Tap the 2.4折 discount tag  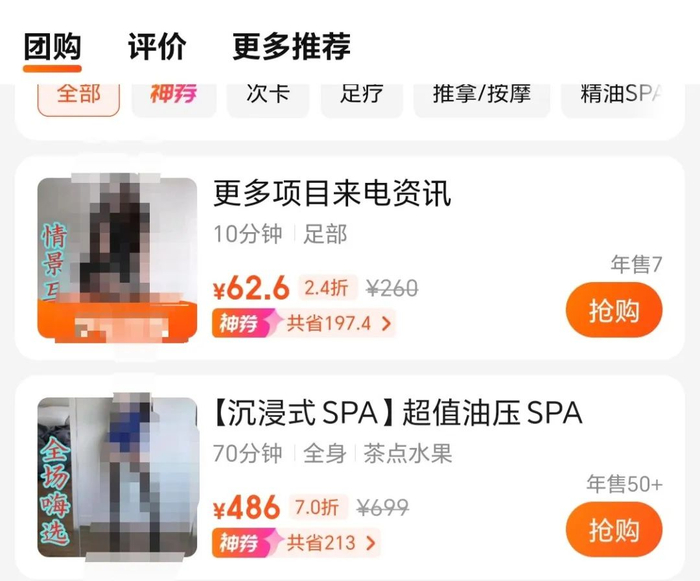coord(327,288)
